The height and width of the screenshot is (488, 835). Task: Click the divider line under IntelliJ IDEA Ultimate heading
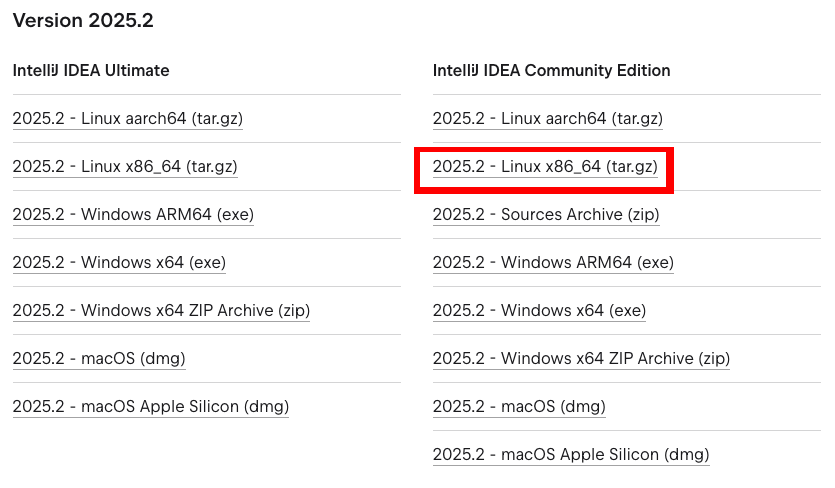click(x=206, y=95)
